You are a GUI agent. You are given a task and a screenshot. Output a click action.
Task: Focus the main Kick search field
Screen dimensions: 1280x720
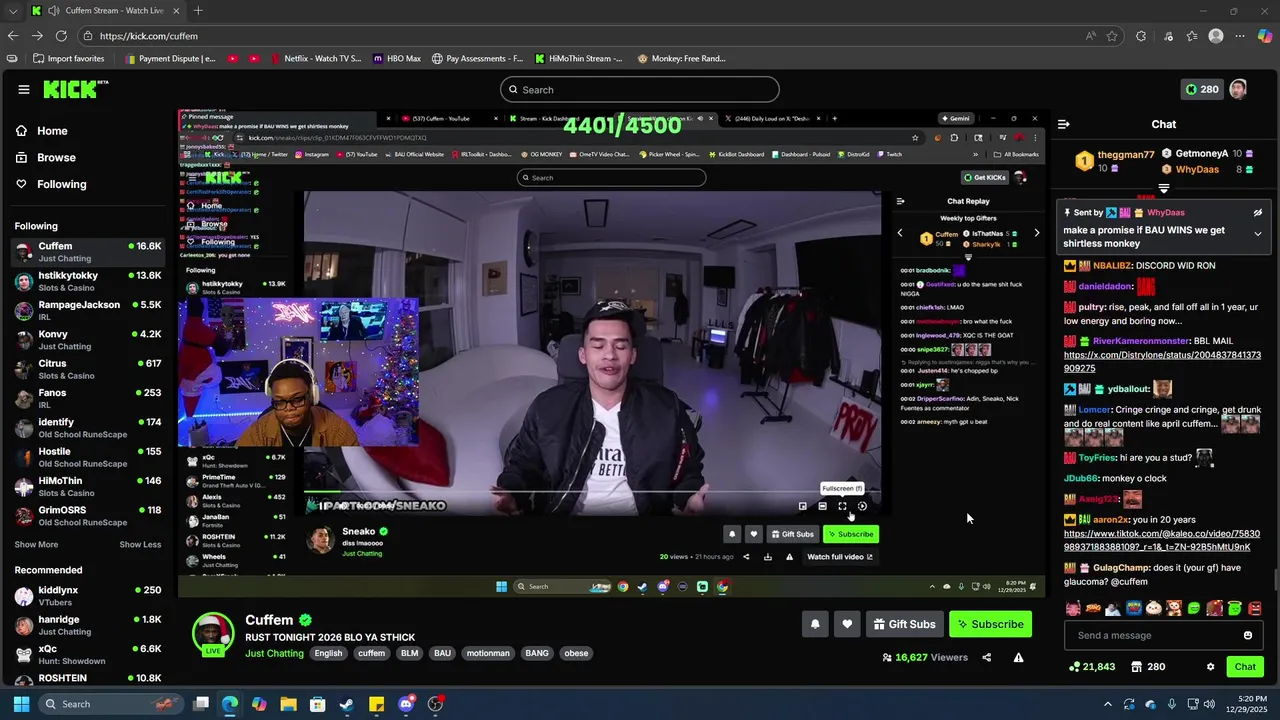tap(640, 90)
